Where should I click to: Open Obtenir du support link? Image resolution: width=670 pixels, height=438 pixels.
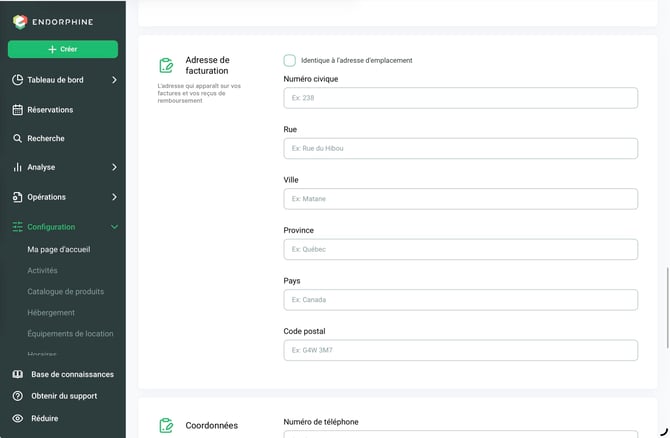coord(64,396)
